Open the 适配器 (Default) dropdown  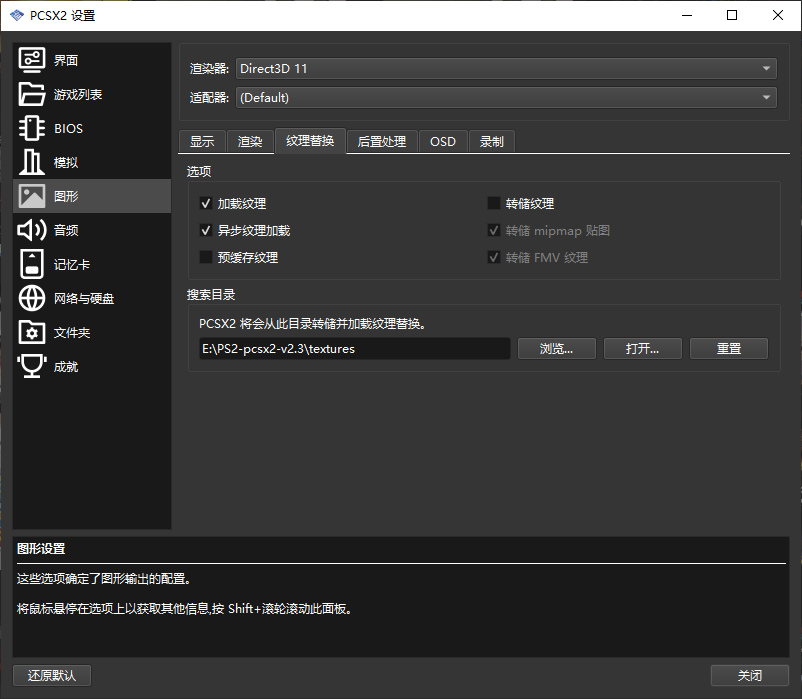click(x=506, y=97)
